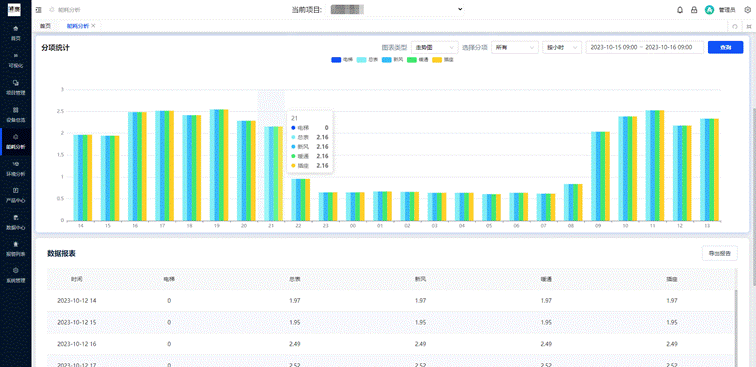Open the 选择分项 dropdown
The width and height of the screenshot is (756, 367).
(x=514, y=47)
